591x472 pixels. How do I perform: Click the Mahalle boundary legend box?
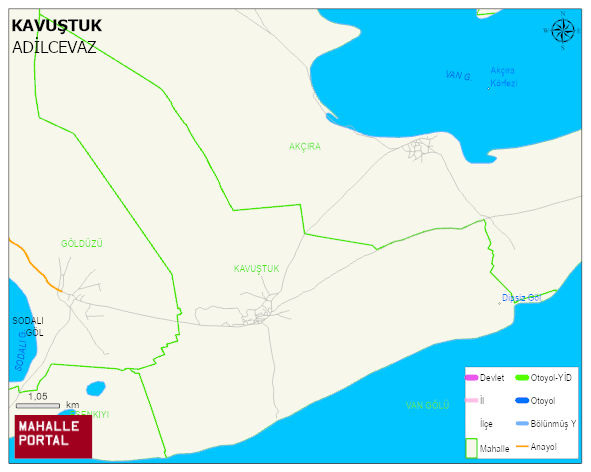point(472,448)
